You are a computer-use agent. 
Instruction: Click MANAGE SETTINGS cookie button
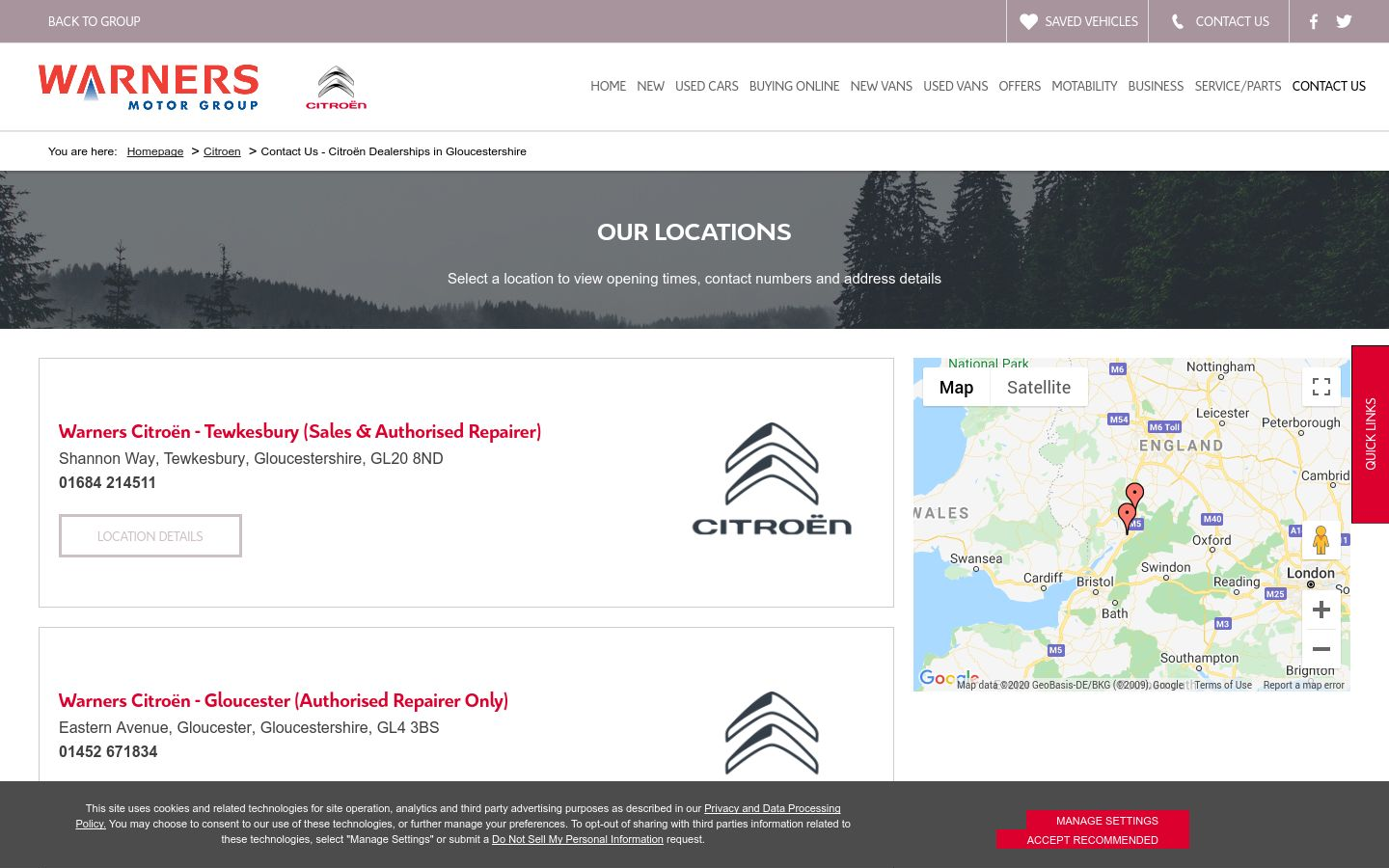pyautogui.click(x=1107, y=821)
